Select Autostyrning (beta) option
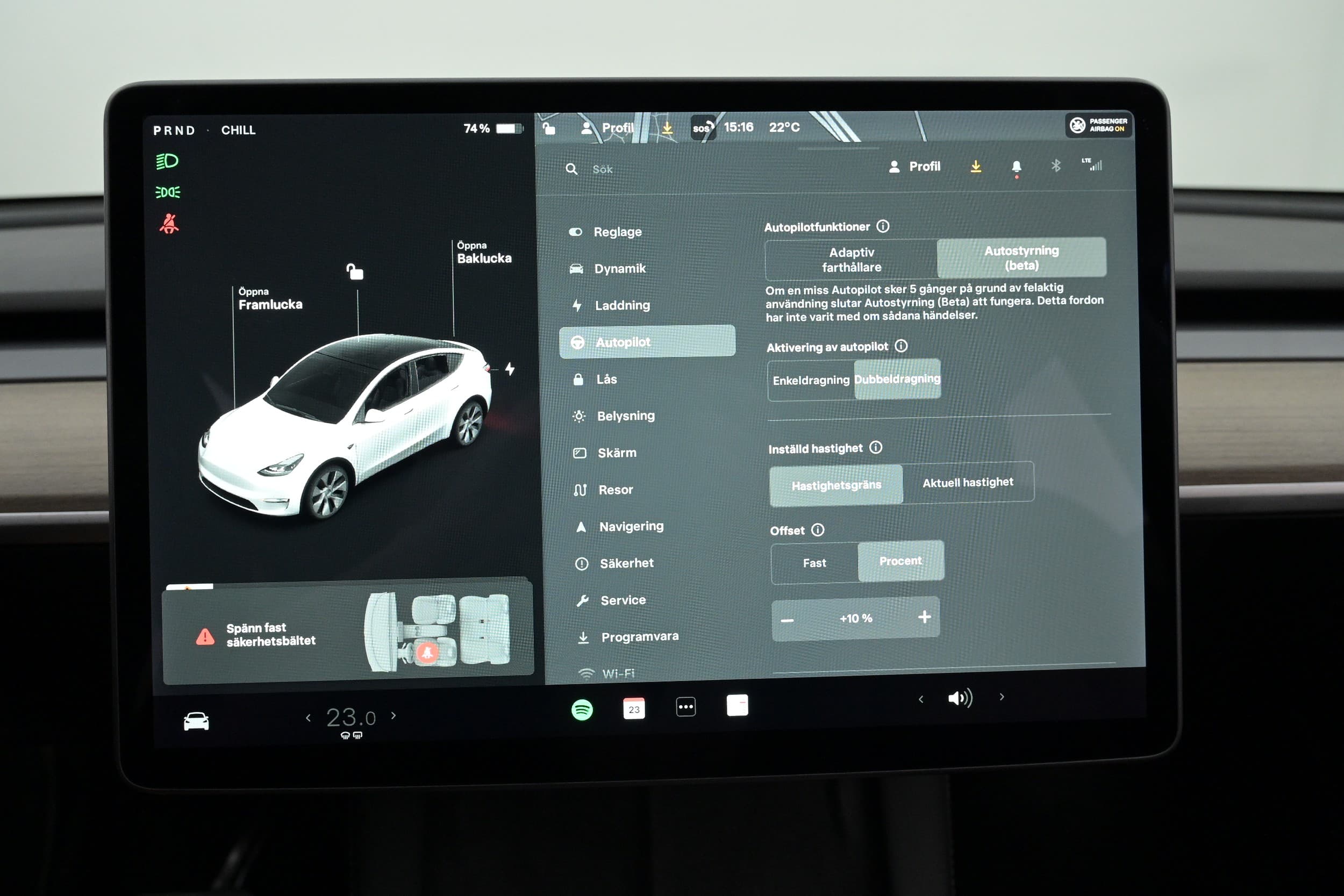1344x896 pixels. tap(1022, 257)
